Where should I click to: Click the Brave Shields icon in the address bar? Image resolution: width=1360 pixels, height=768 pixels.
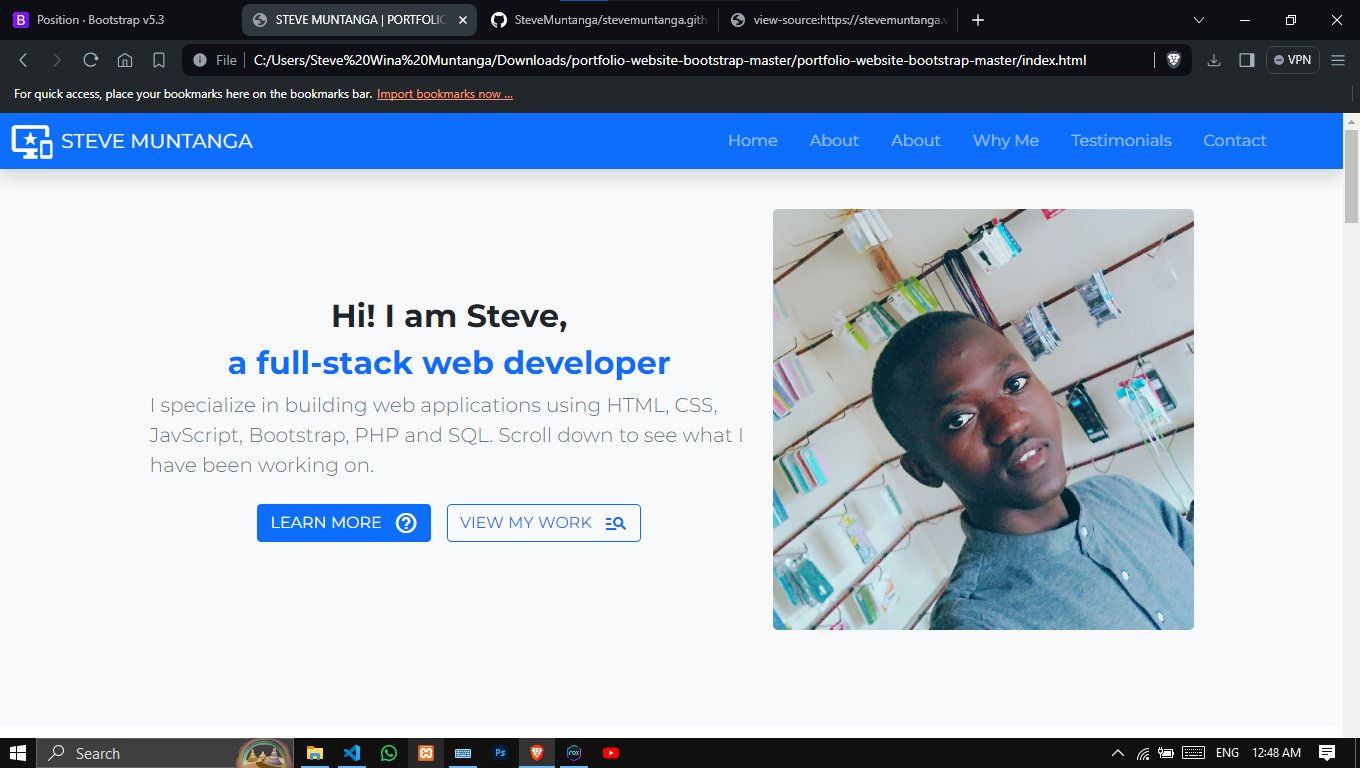pos(1173,60)
